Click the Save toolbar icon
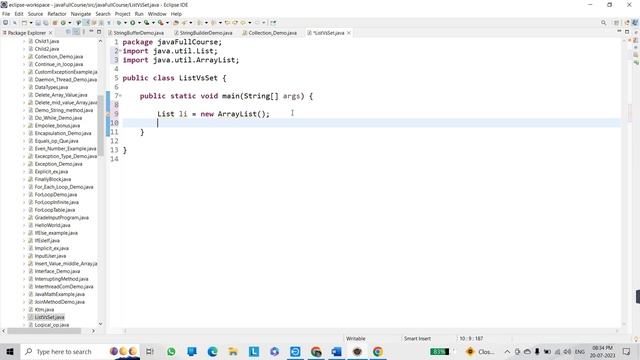640x360 pixels. pos(38,22)
